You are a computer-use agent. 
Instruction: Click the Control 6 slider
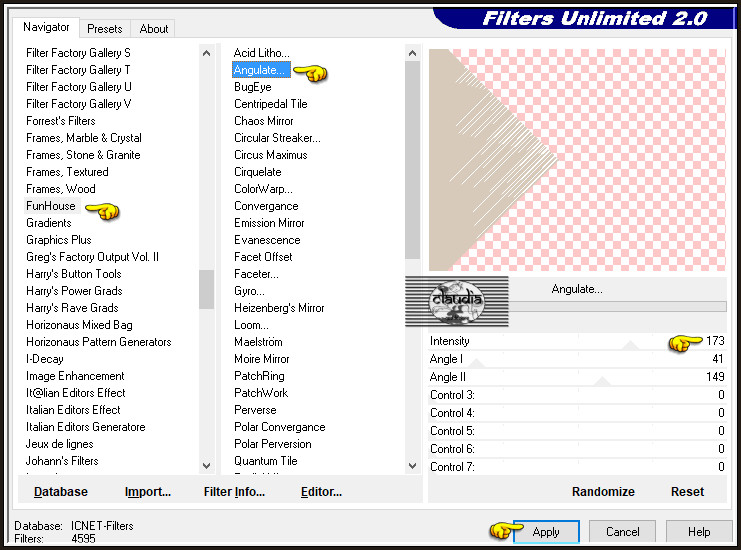tap(577, 449)
